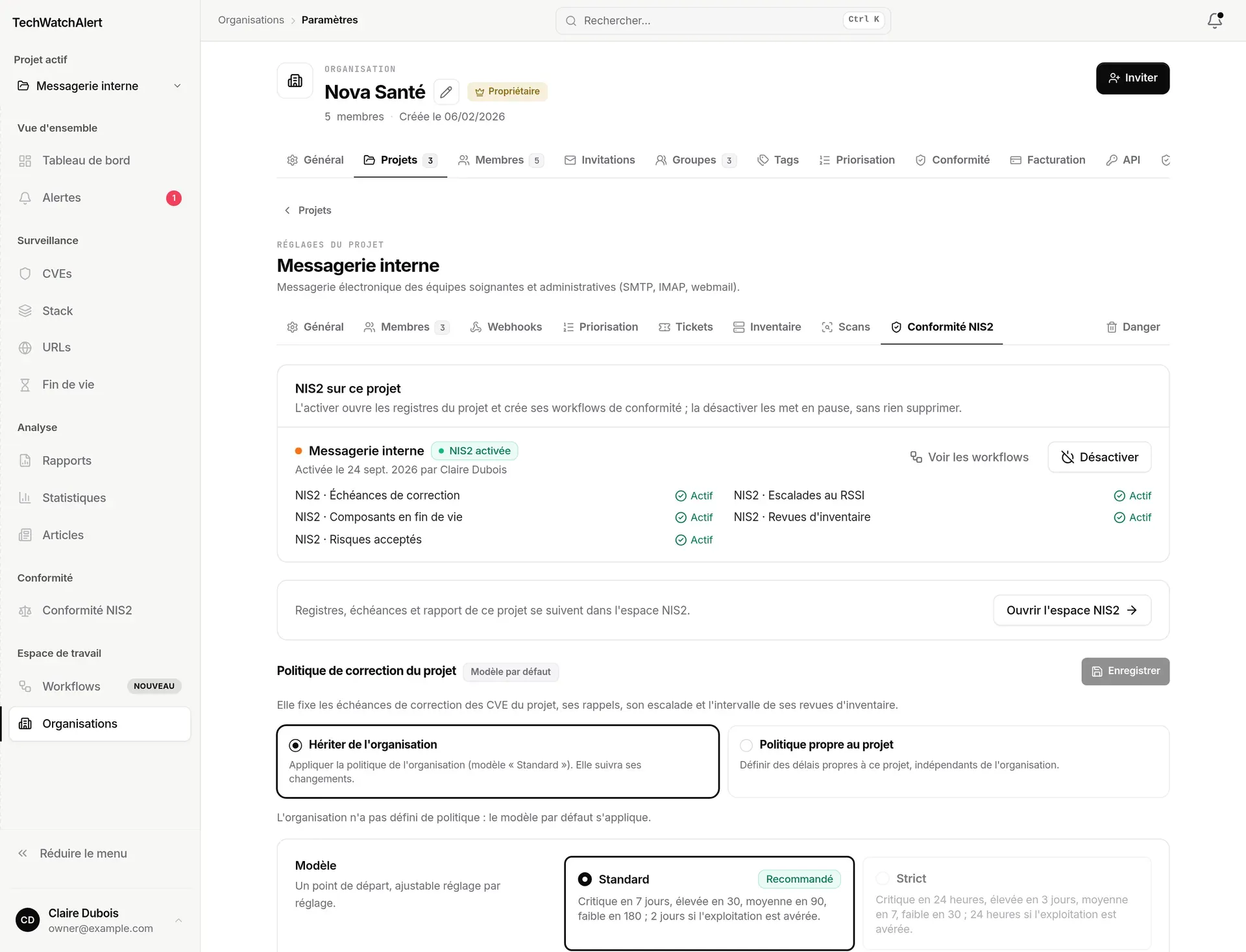The width and height of the screenshot is (1246, 952).
Task: Go back to Projets list
Action: coord(308,210)
